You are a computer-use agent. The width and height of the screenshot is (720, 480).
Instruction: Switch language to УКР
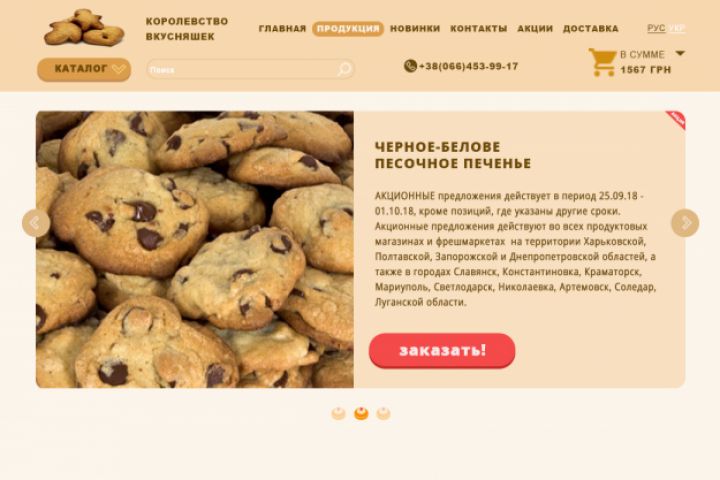click(x=677, y=28)
